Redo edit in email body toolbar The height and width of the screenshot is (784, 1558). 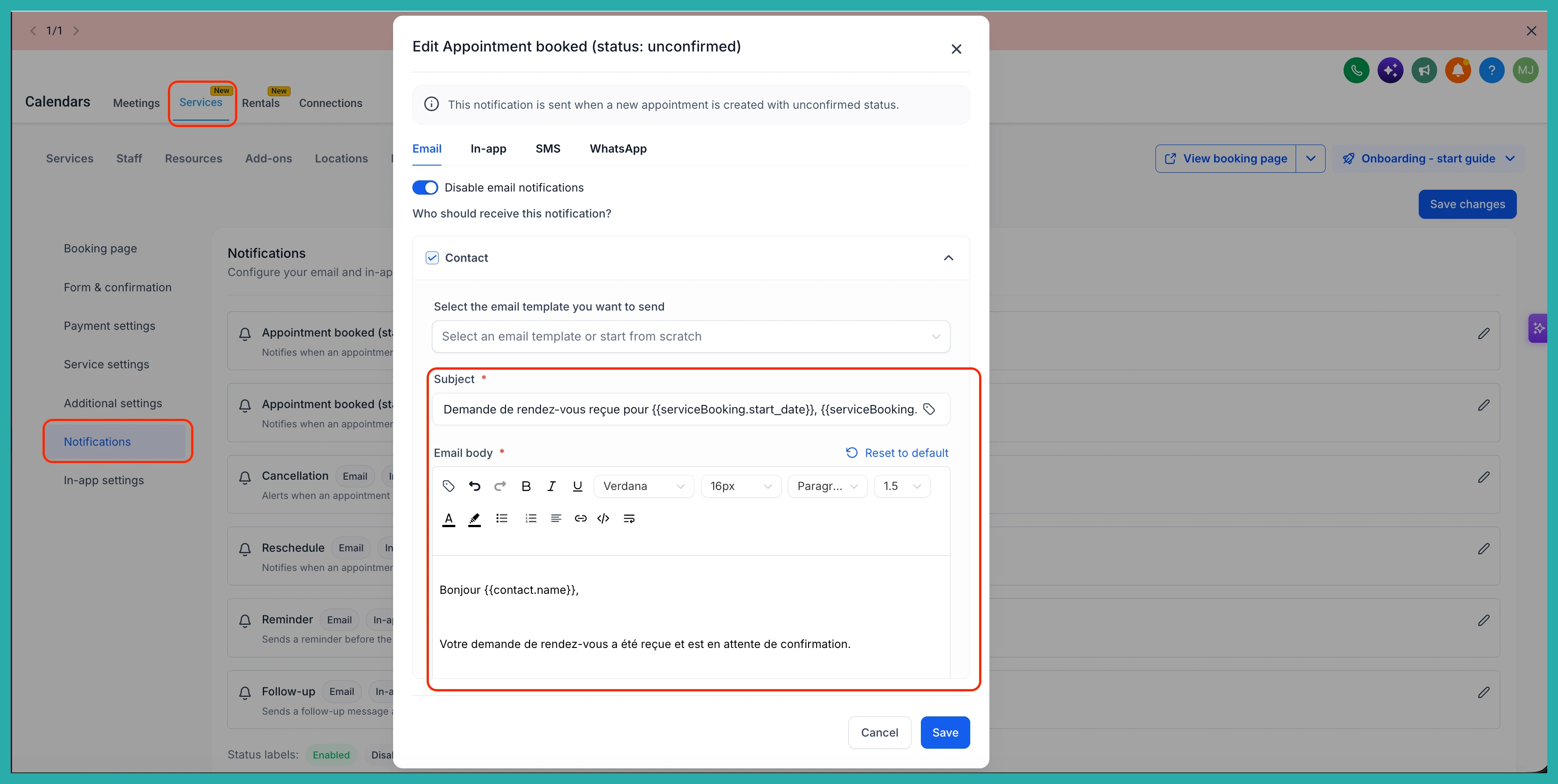[x=500, y=486]
